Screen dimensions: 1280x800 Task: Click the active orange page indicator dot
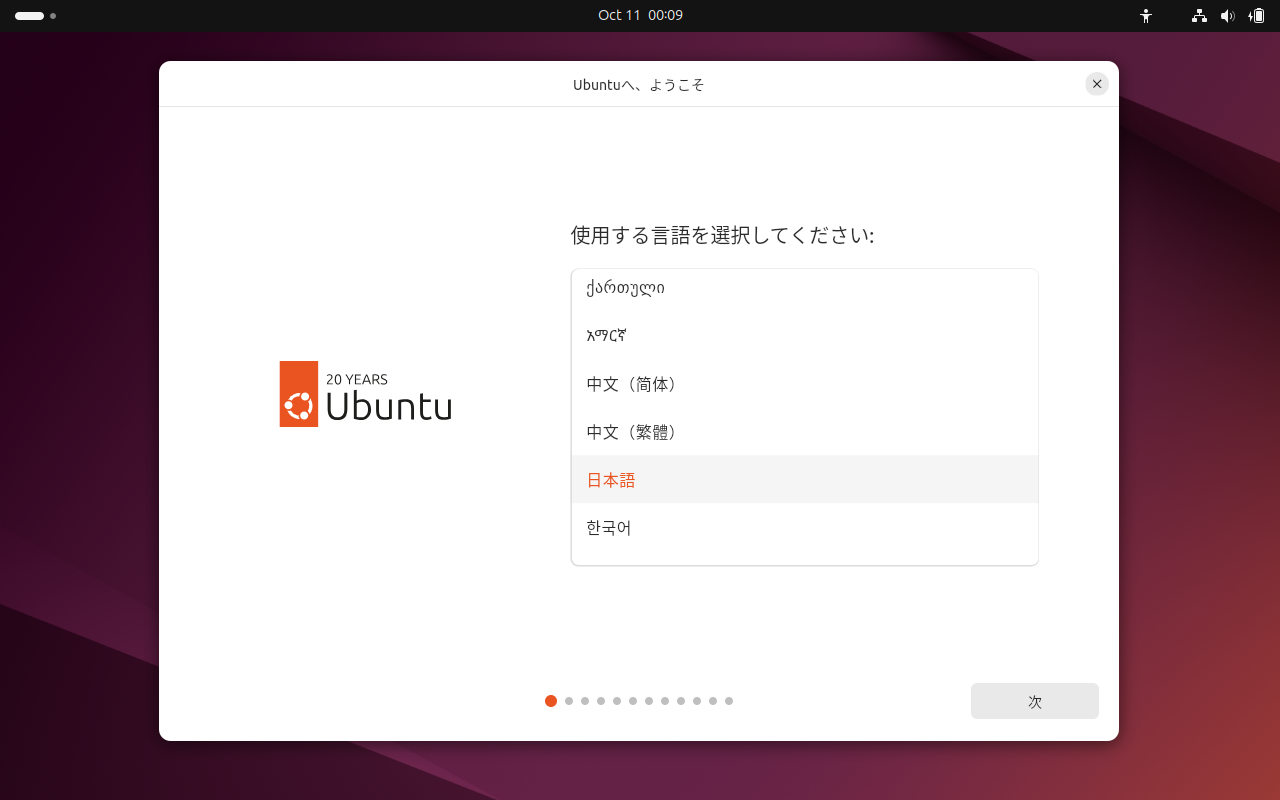point(551,701)
